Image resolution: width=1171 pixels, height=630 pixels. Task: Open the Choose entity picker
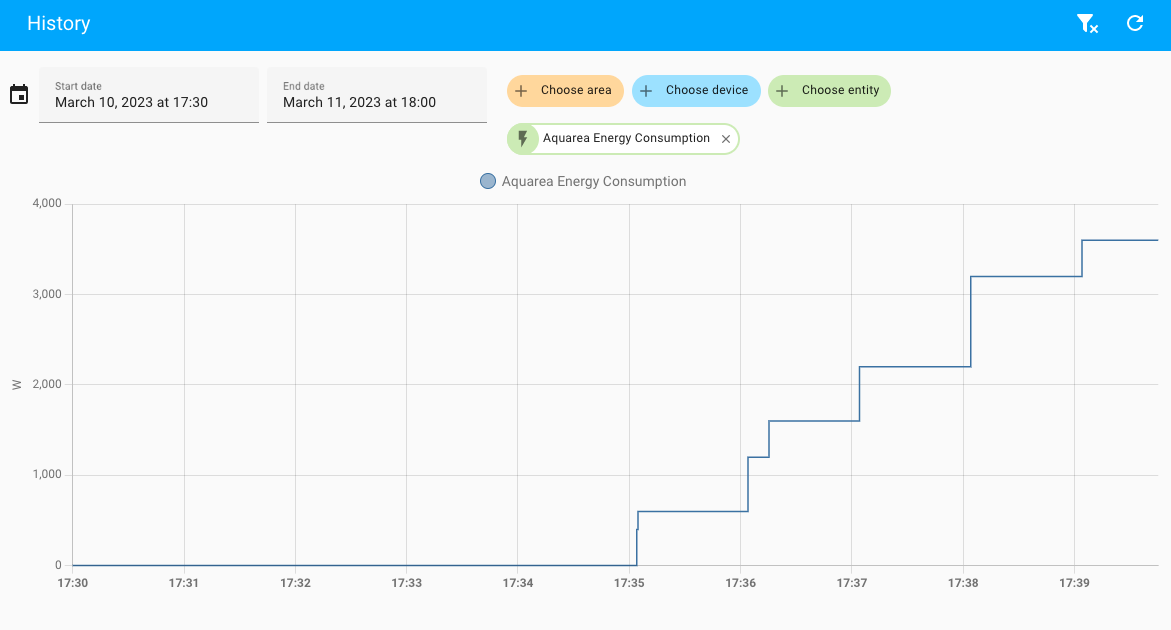coord(840,91)
